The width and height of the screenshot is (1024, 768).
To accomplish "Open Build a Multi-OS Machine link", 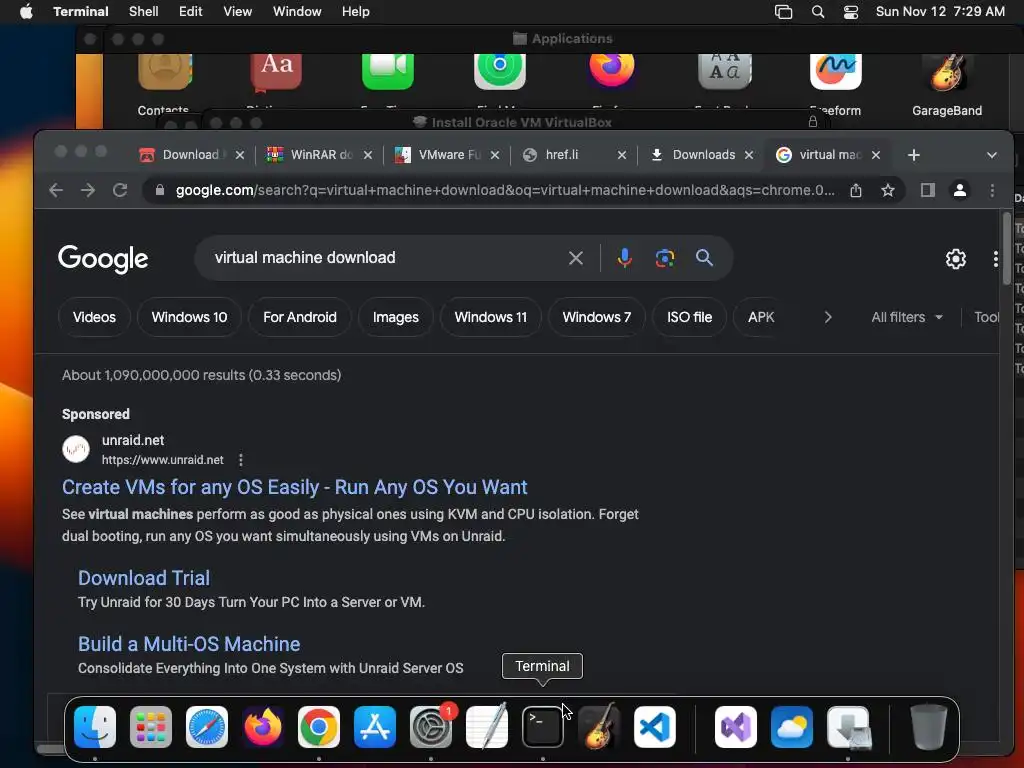I will [x=189, y=644].
